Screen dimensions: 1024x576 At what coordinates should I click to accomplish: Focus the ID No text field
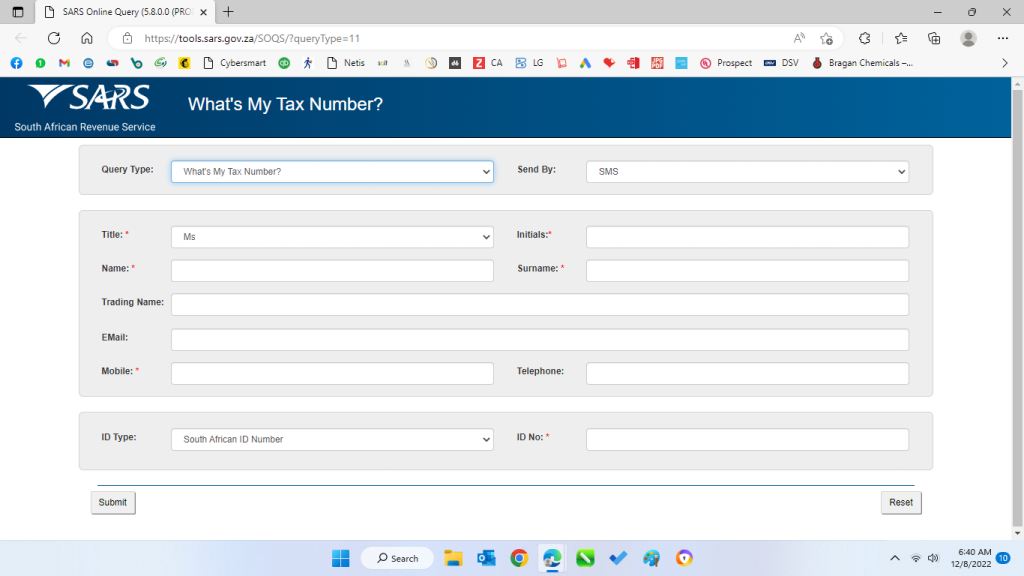coord(747,440)
